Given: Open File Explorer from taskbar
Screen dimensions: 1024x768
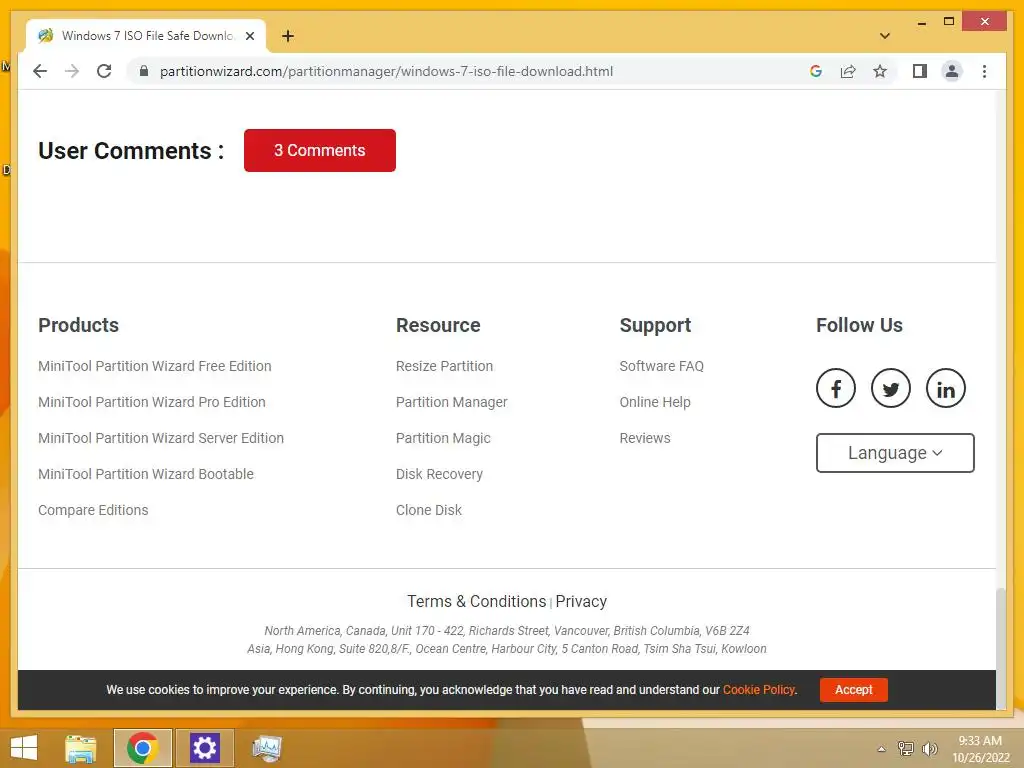Looking at the screenshot, I should coord(80,748).
